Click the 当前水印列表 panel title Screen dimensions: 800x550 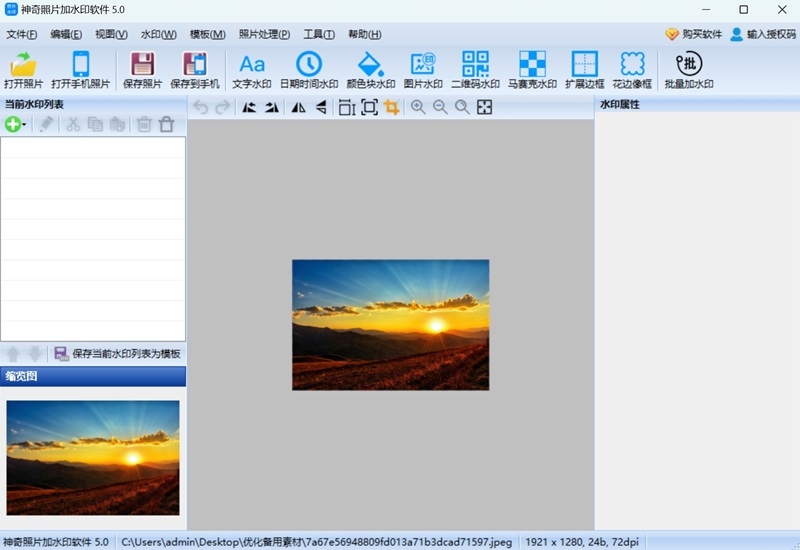click(x=34, y=105)
